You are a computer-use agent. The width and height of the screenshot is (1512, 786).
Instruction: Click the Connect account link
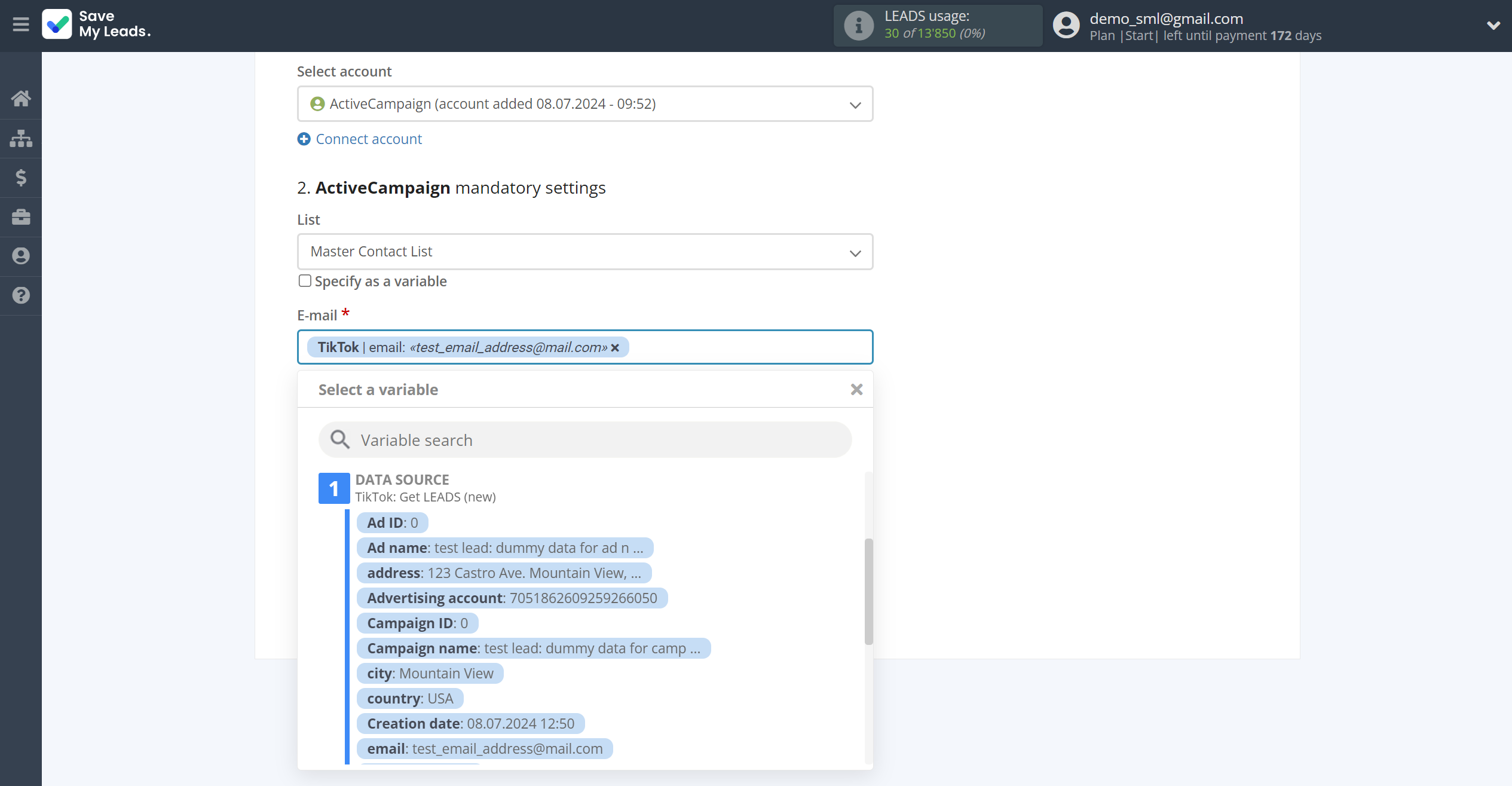tap(369, 139)
